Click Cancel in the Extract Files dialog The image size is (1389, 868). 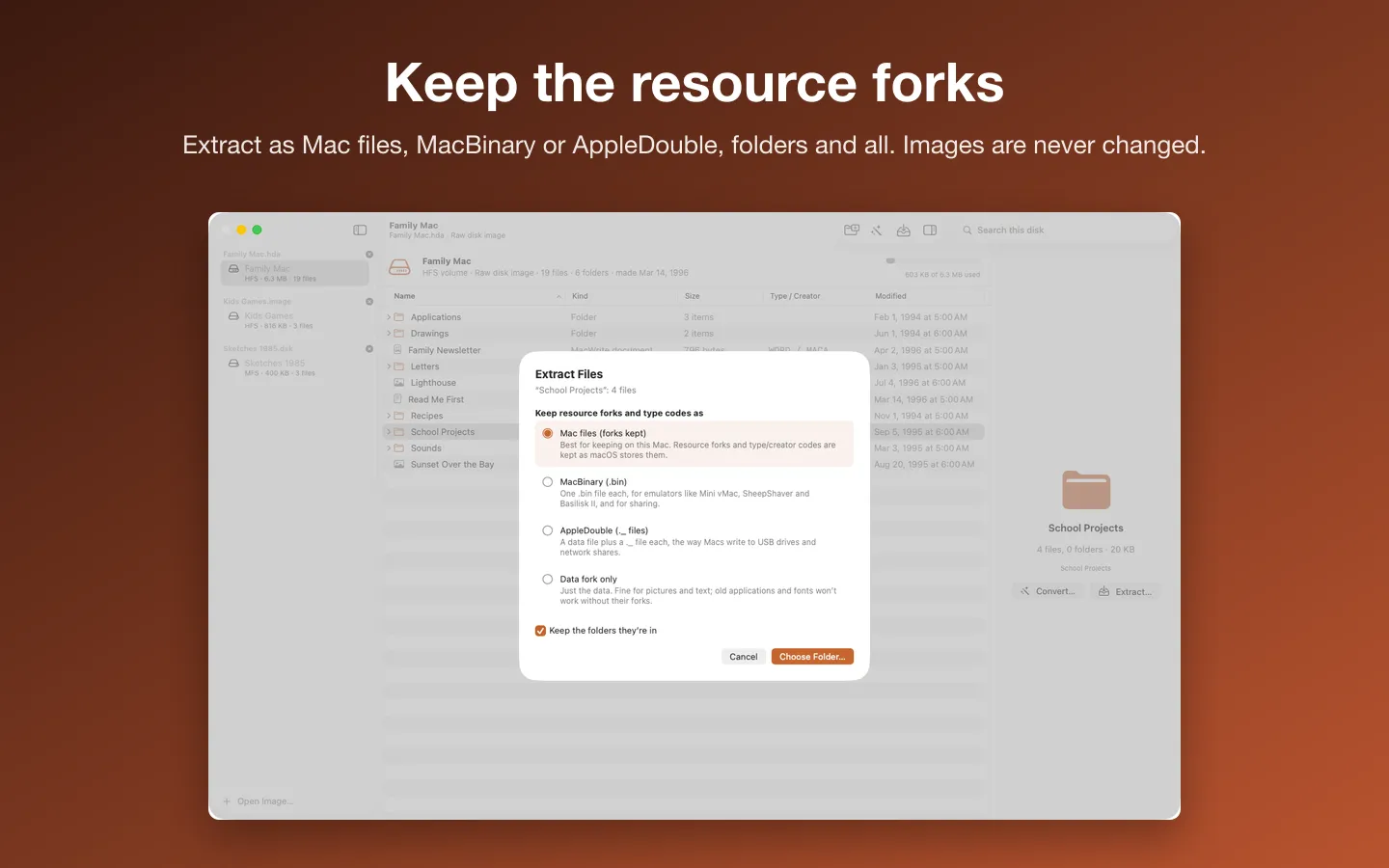tap(744, 657)
